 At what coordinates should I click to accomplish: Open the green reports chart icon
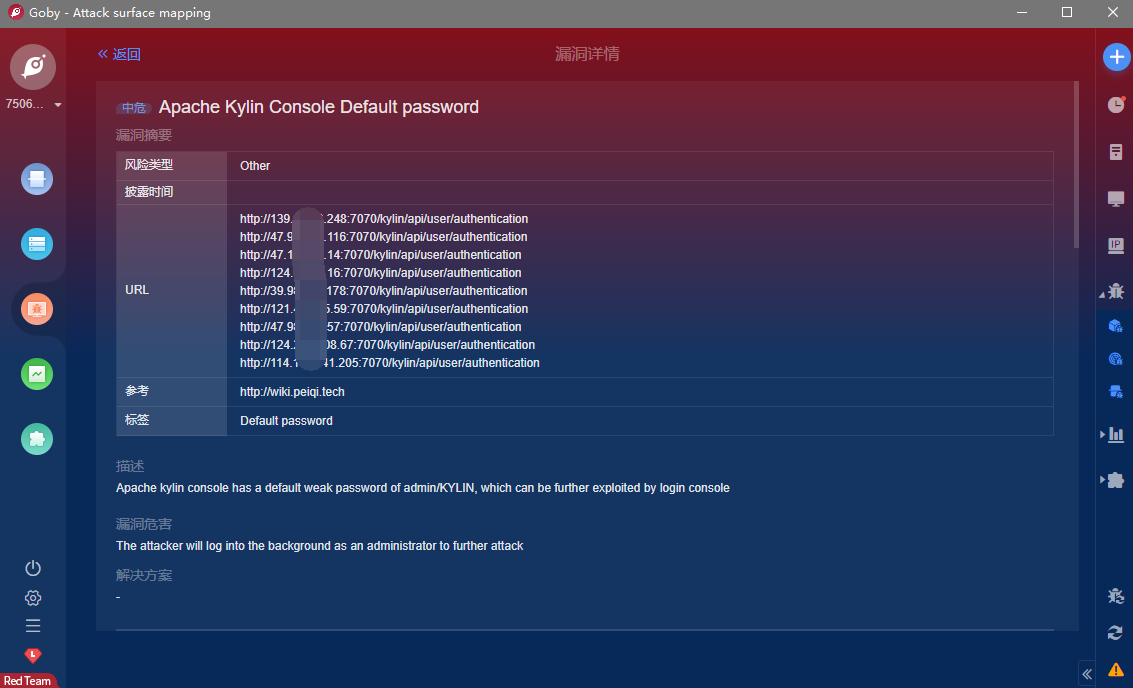37,374
